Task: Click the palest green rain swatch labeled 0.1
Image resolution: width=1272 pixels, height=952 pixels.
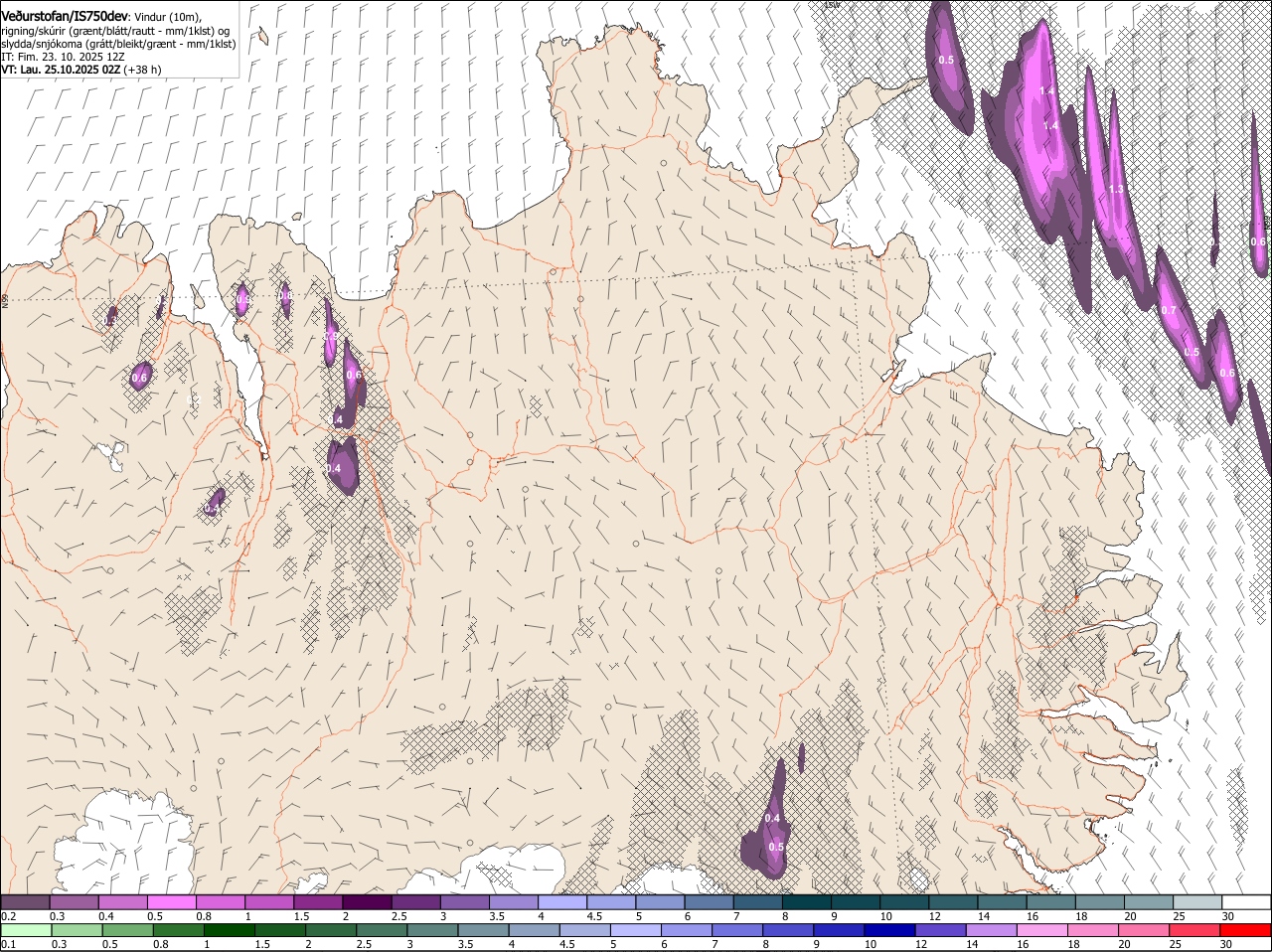Action: (x=26, y=930)
